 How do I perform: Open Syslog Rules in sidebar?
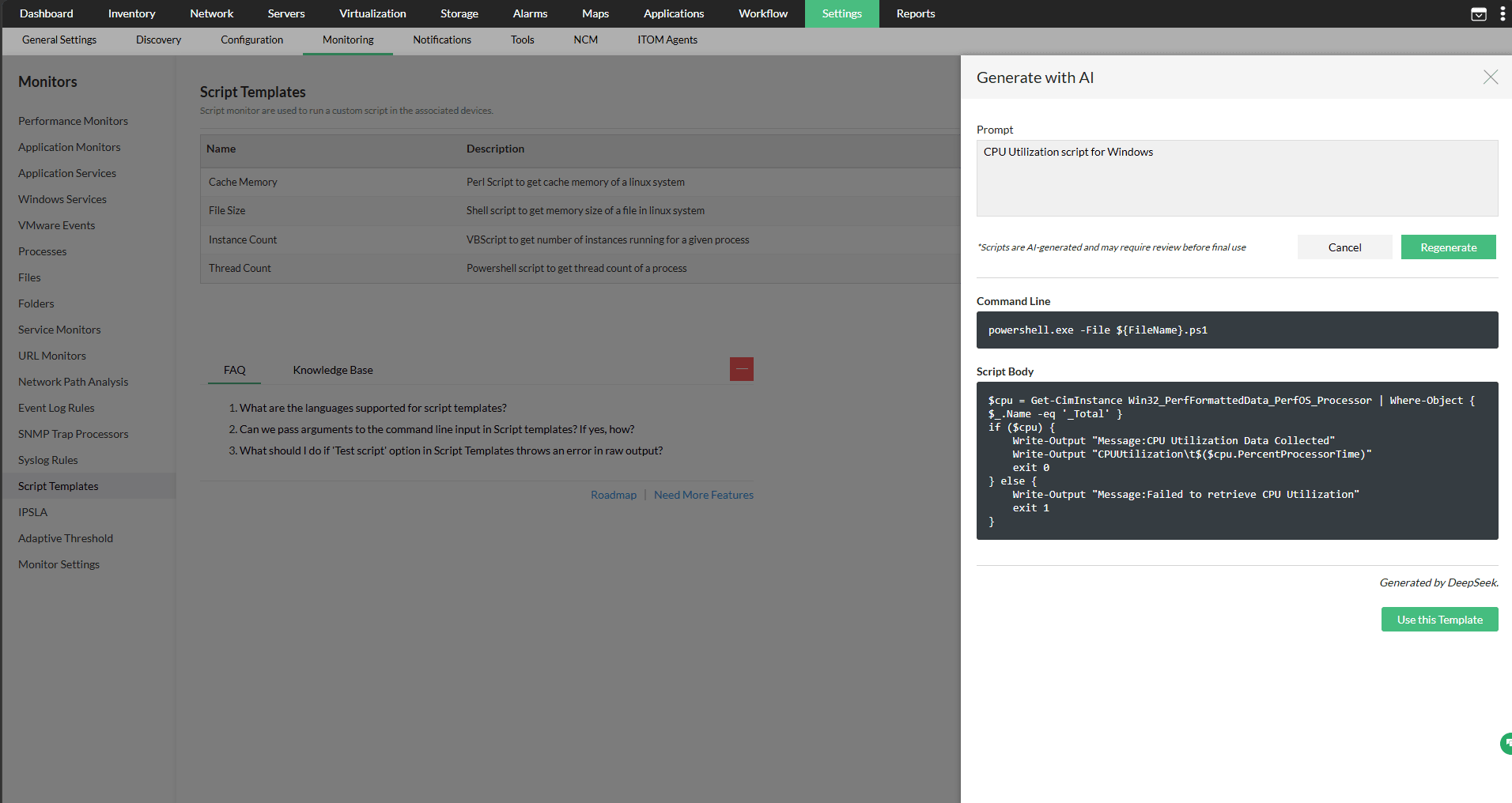tap(48, 460)
